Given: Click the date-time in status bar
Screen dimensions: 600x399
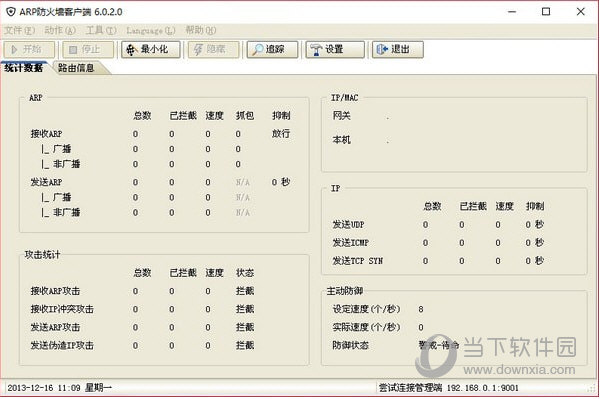Looking at the screenshot, I should pos(59,388).
